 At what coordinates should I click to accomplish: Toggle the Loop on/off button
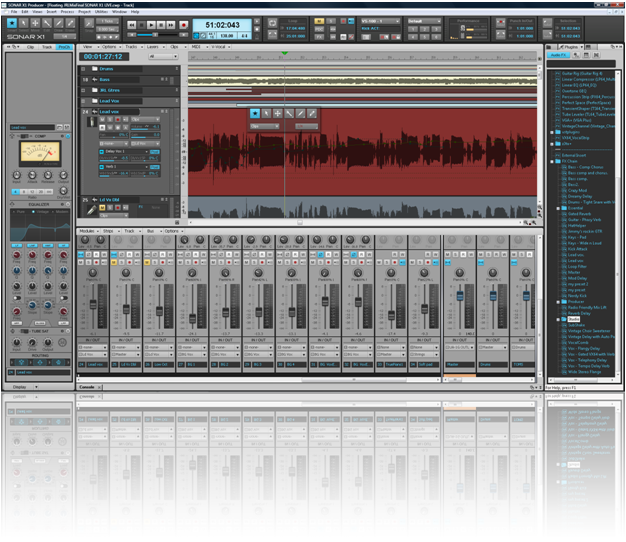[x=272, y=23]
